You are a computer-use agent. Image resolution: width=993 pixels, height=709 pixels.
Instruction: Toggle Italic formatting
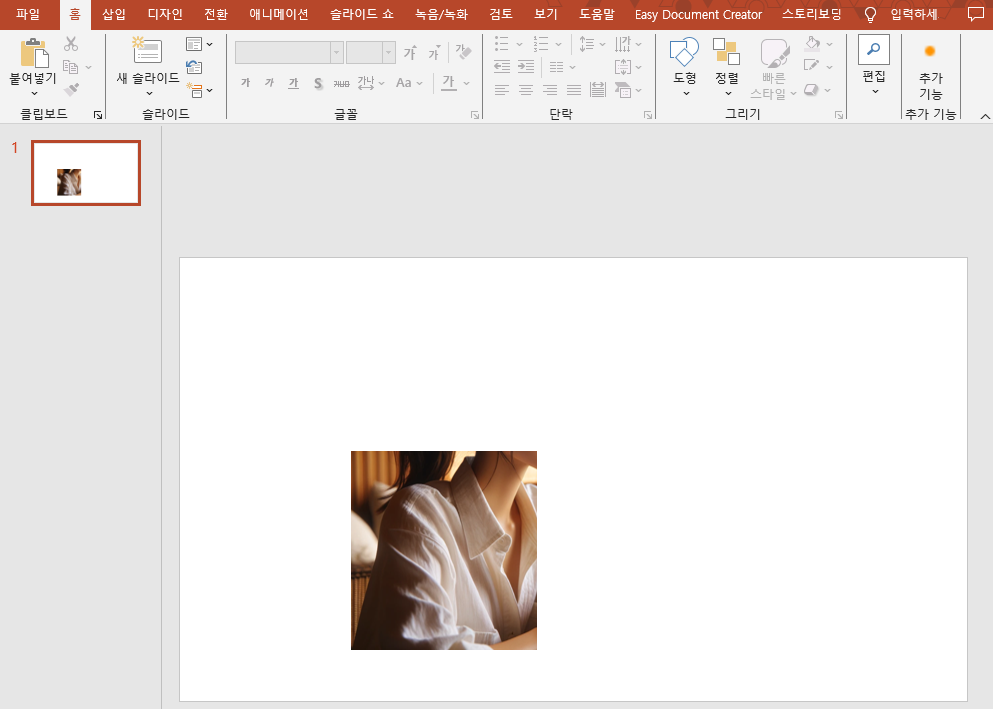(x=269, y=82)
